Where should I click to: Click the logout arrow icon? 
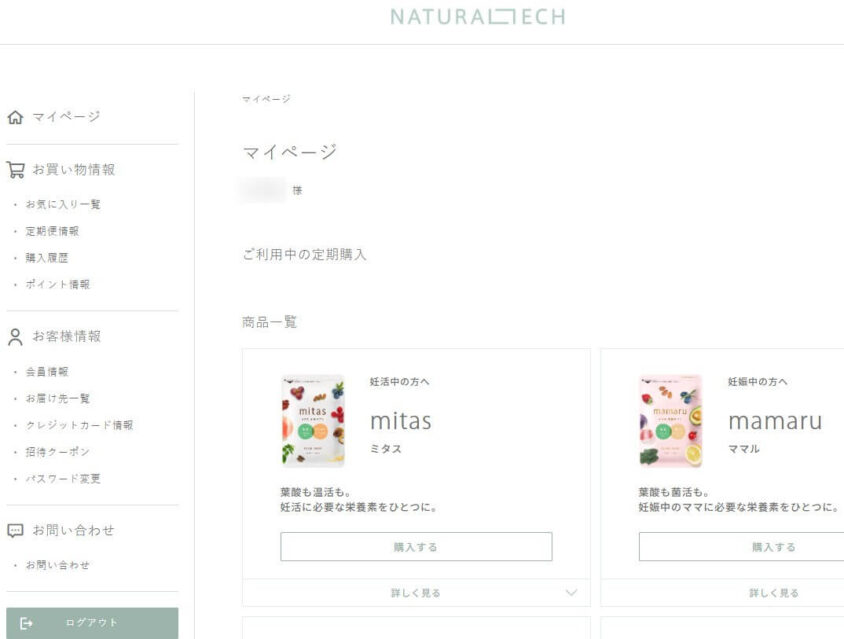tap(26, 623)
